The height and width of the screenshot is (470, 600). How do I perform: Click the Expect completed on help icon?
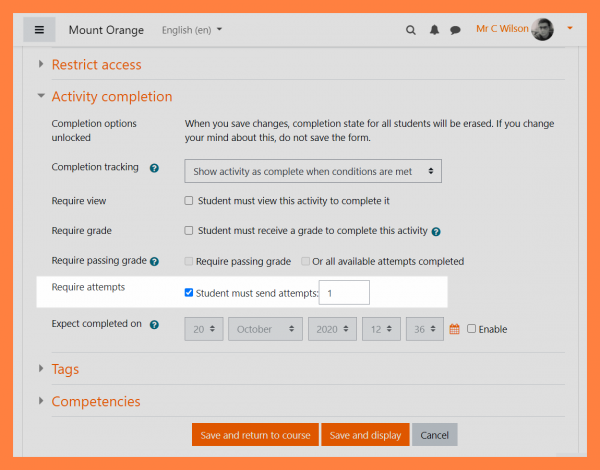click(154, 325)
